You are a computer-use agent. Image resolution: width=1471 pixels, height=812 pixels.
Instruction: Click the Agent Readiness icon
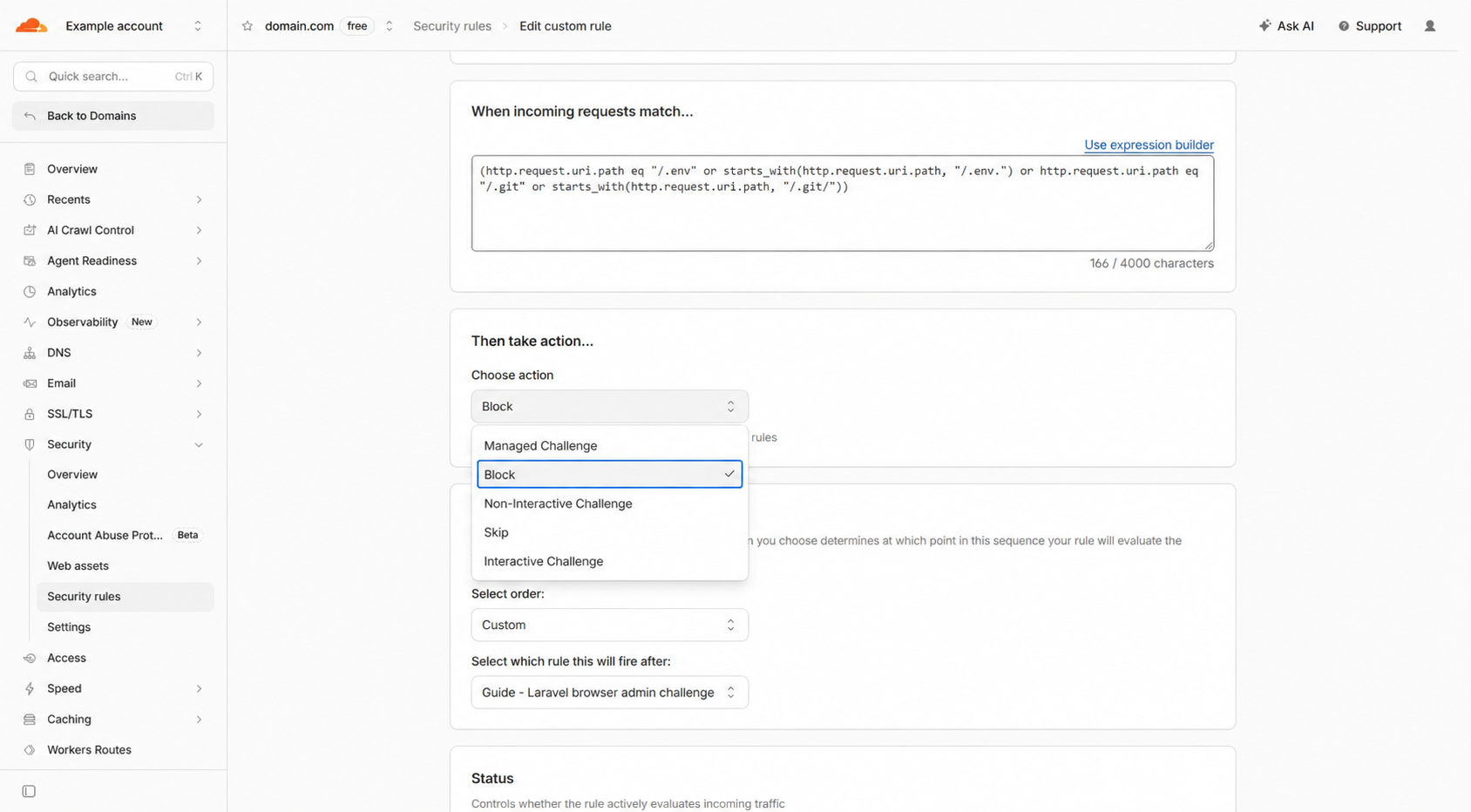click(30, 261)
